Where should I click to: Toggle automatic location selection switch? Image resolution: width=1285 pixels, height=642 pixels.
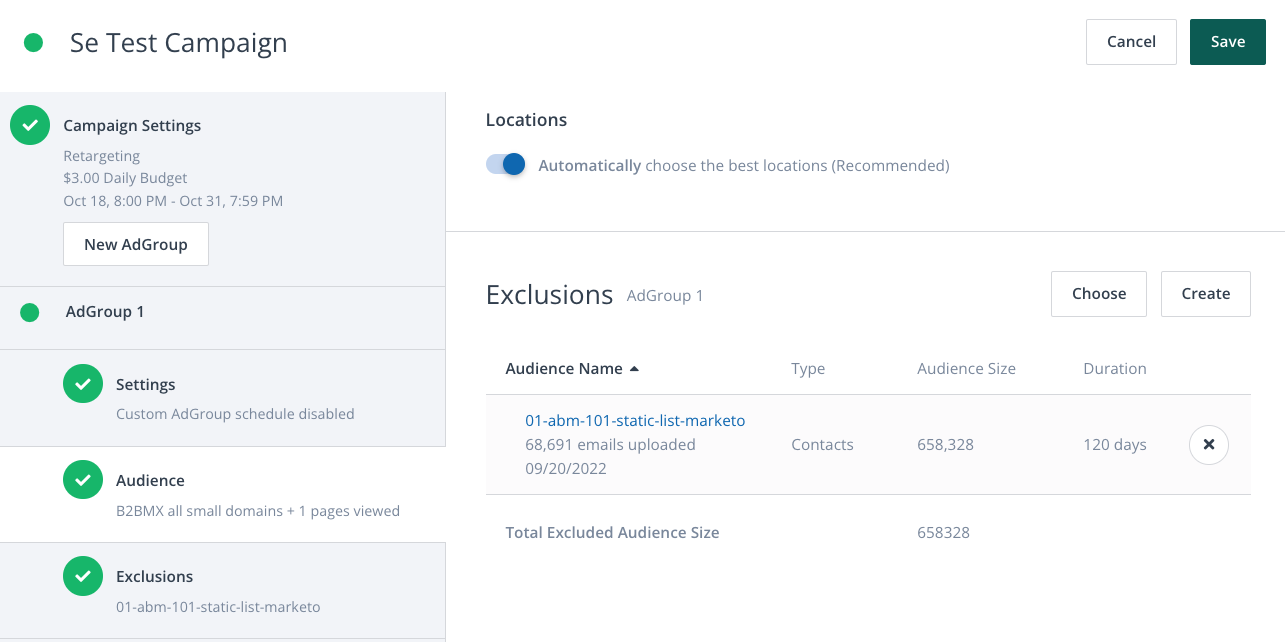(506, 165)
